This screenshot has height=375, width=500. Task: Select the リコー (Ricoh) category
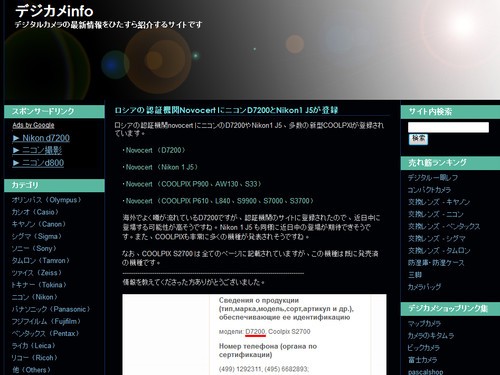click(x=35, y=358)
